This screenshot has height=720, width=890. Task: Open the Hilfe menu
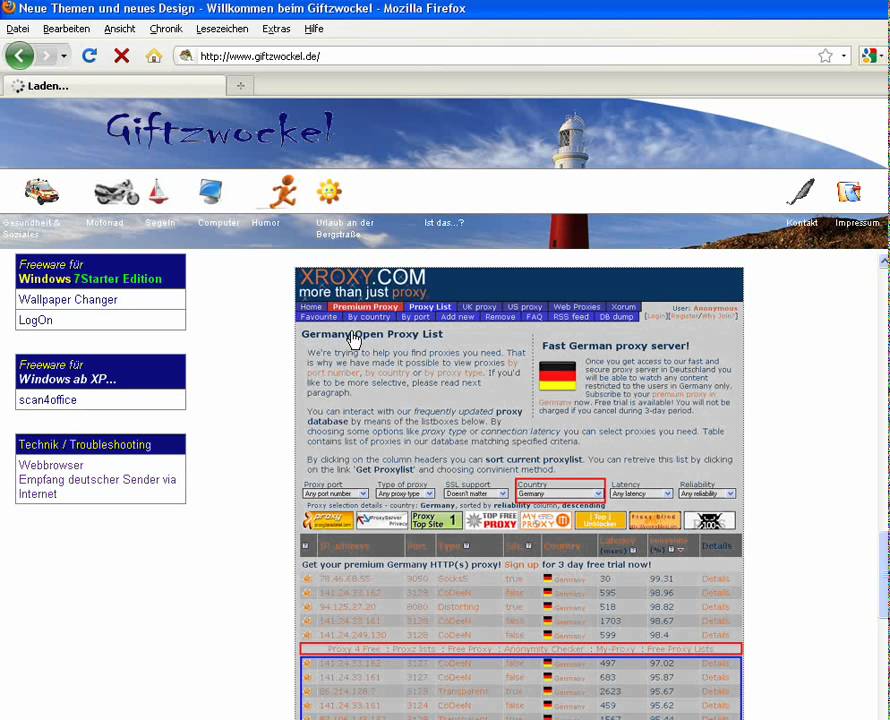(314, 29)
